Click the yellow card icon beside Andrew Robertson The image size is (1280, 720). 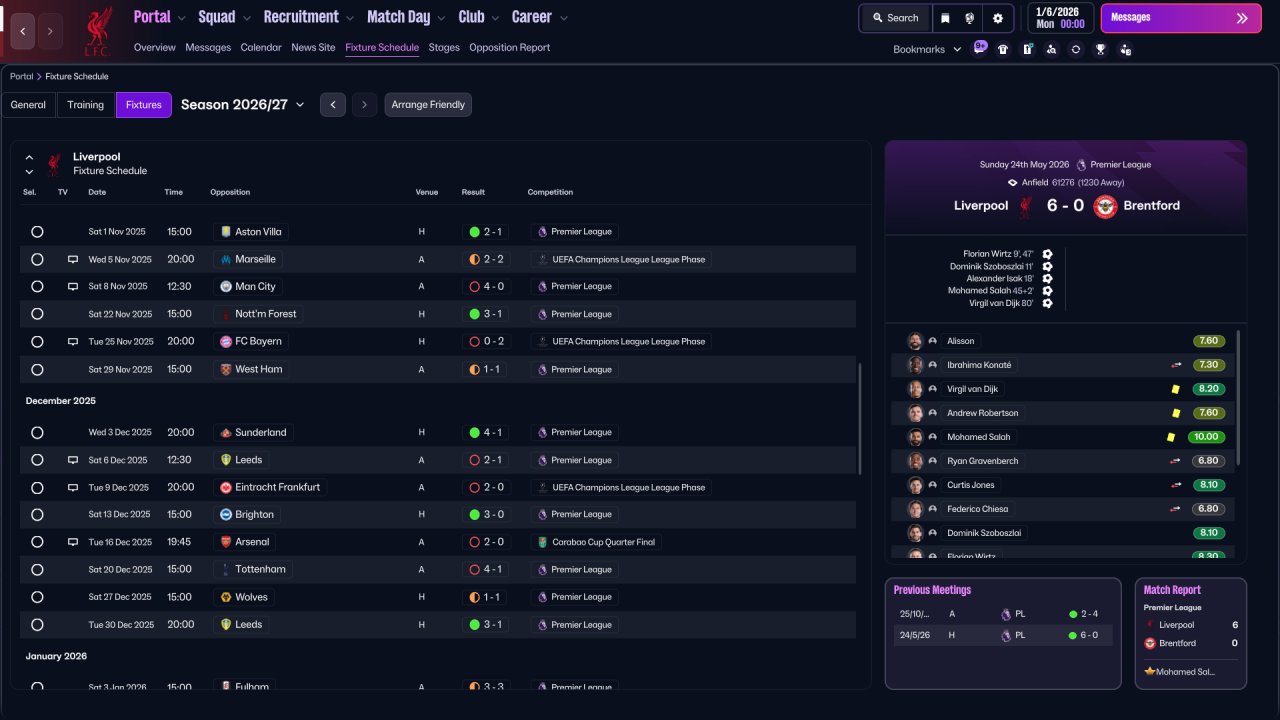1175,413
